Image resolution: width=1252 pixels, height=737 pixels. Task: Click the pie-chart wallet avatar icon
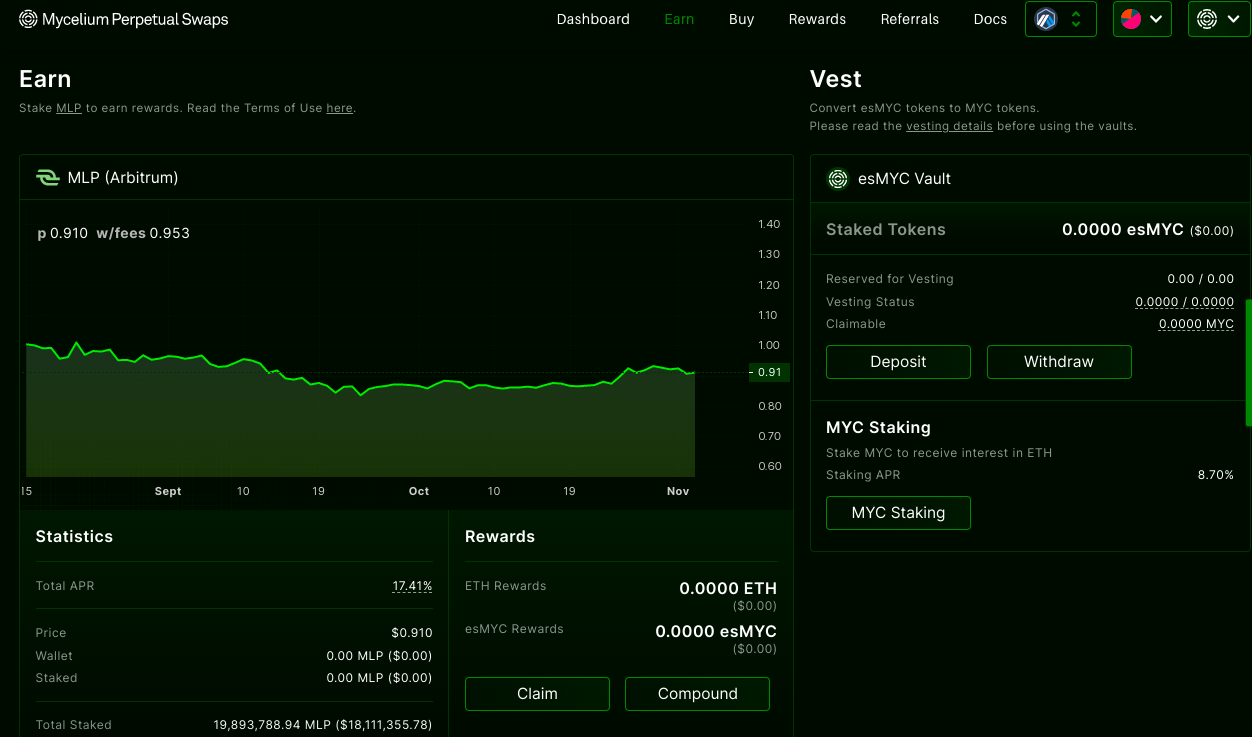click(x=1131, y=19)
